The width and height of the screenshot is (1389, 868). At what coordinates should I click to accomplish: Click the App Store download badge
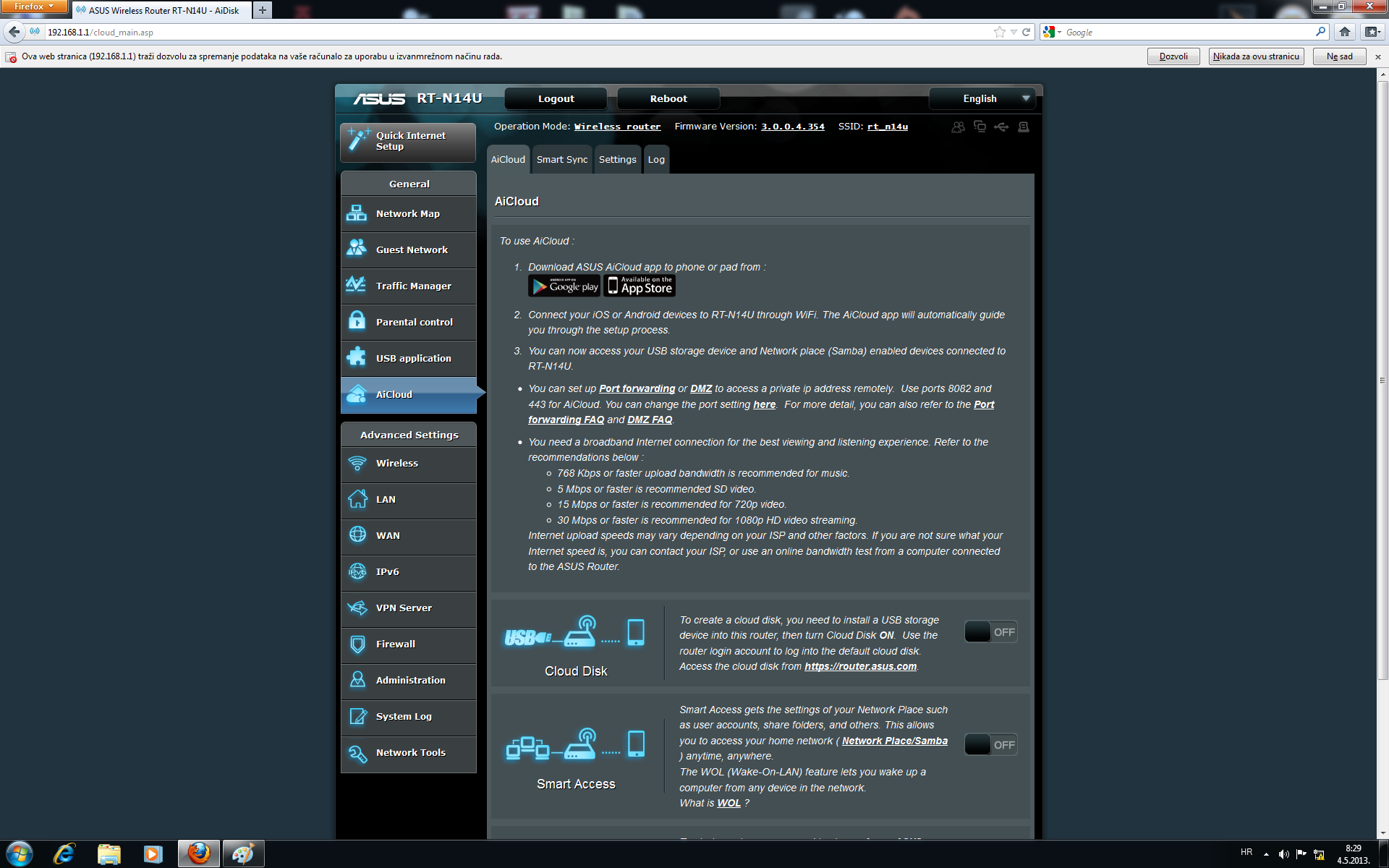pyautogui.click(x=640, y=286)
